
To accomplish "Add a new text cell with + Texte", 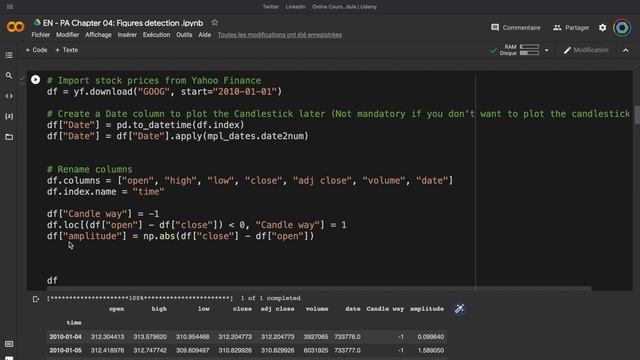I will point(67,50).
